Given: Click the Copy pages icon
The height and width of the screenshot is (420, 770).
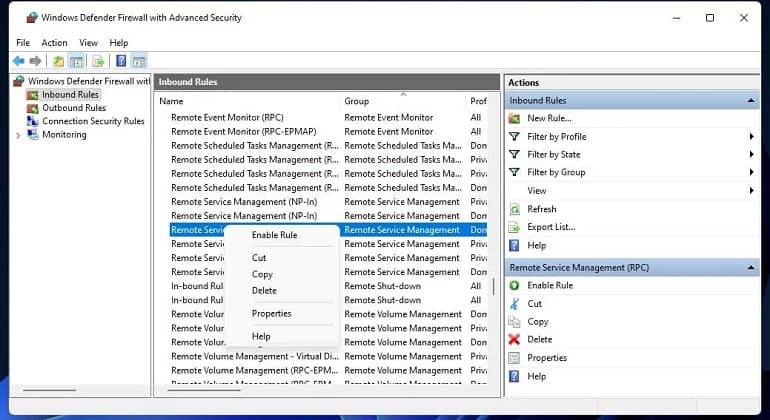Looking at the screenshot, I should pos(514,322).
